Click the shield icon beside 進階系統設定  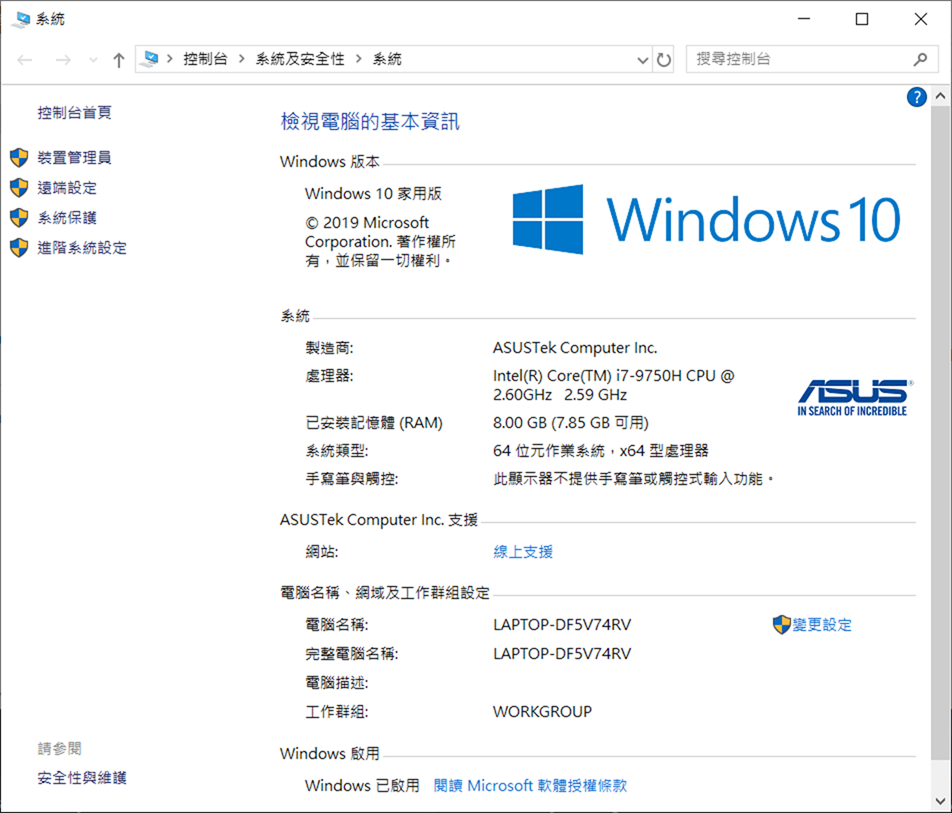coord(19,247)
